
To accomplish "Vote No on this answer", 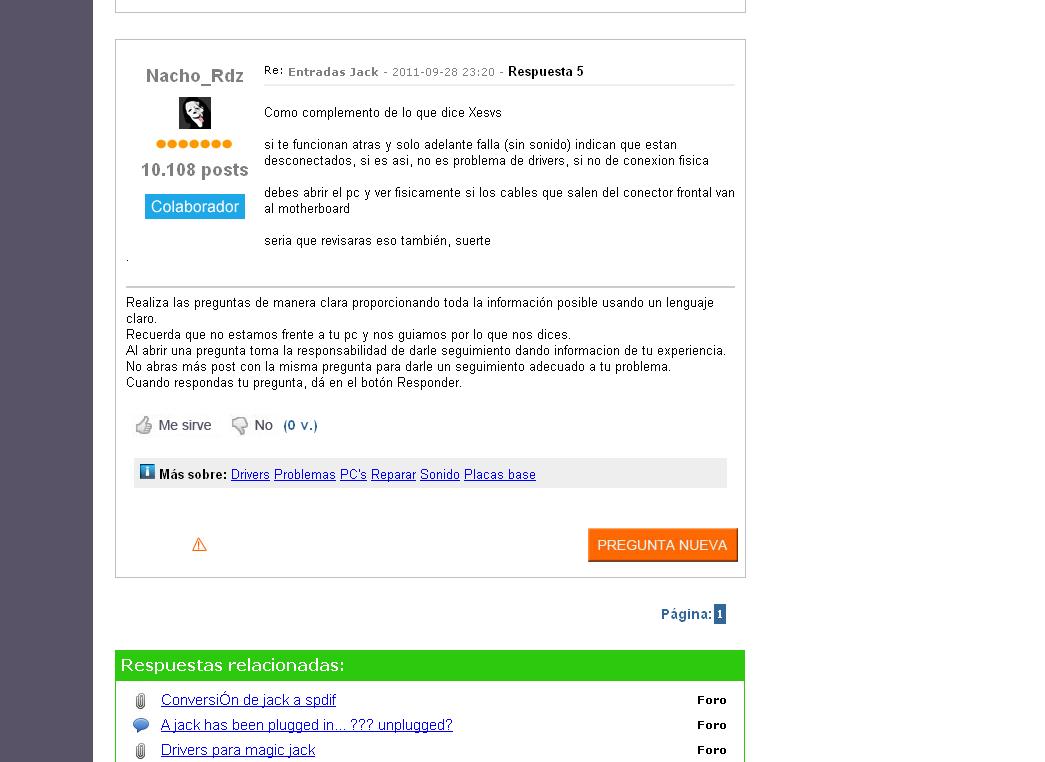I will pyautogui.click(x=263, y=425).
